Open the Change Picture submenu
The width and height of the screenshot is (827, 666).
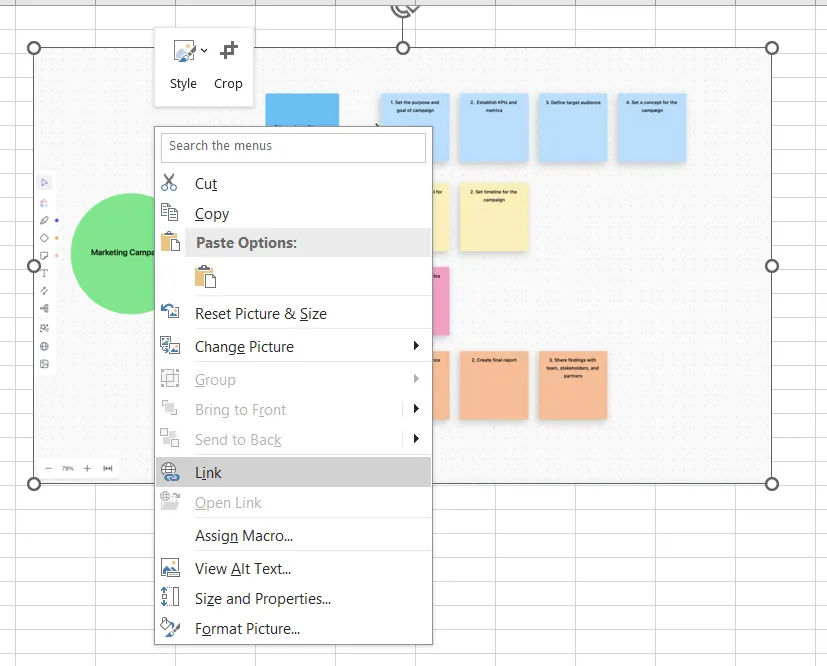[x=293, y=346]
